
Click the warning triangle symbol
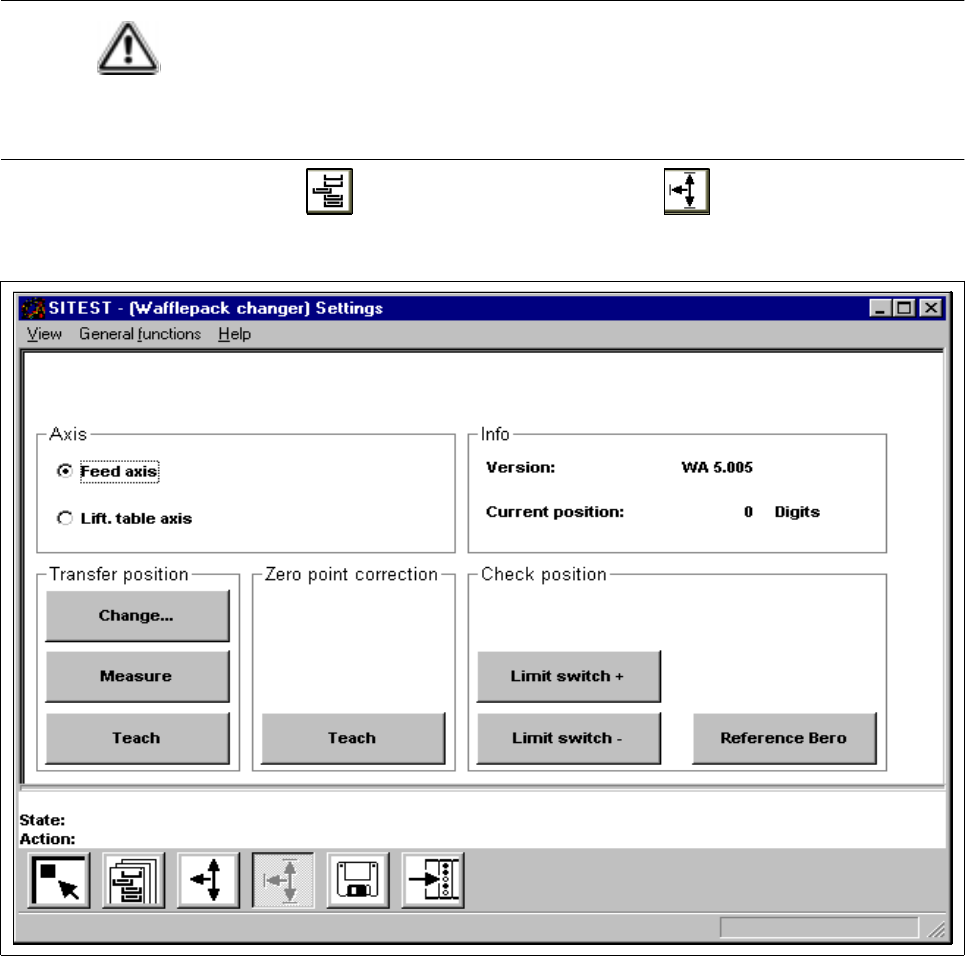click(128, 48)
